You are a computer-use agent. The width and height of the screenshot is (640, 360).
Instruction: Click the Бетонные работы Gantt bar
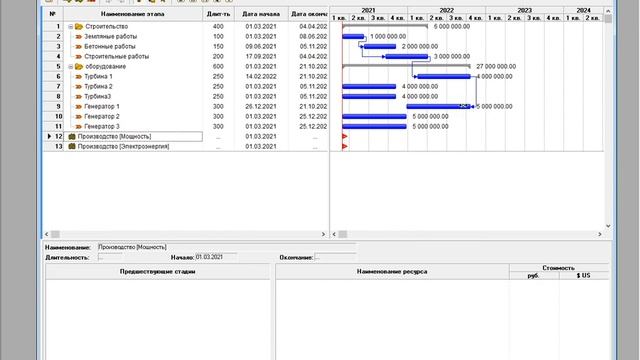380,47
